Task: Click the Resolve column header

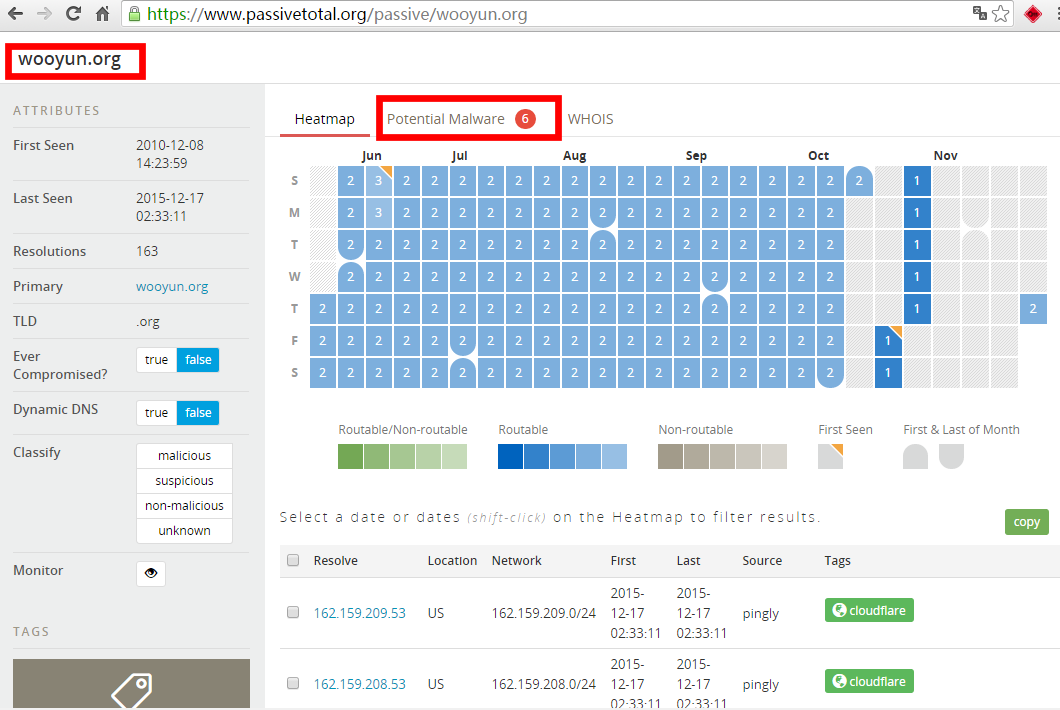Action: [335, 561]
